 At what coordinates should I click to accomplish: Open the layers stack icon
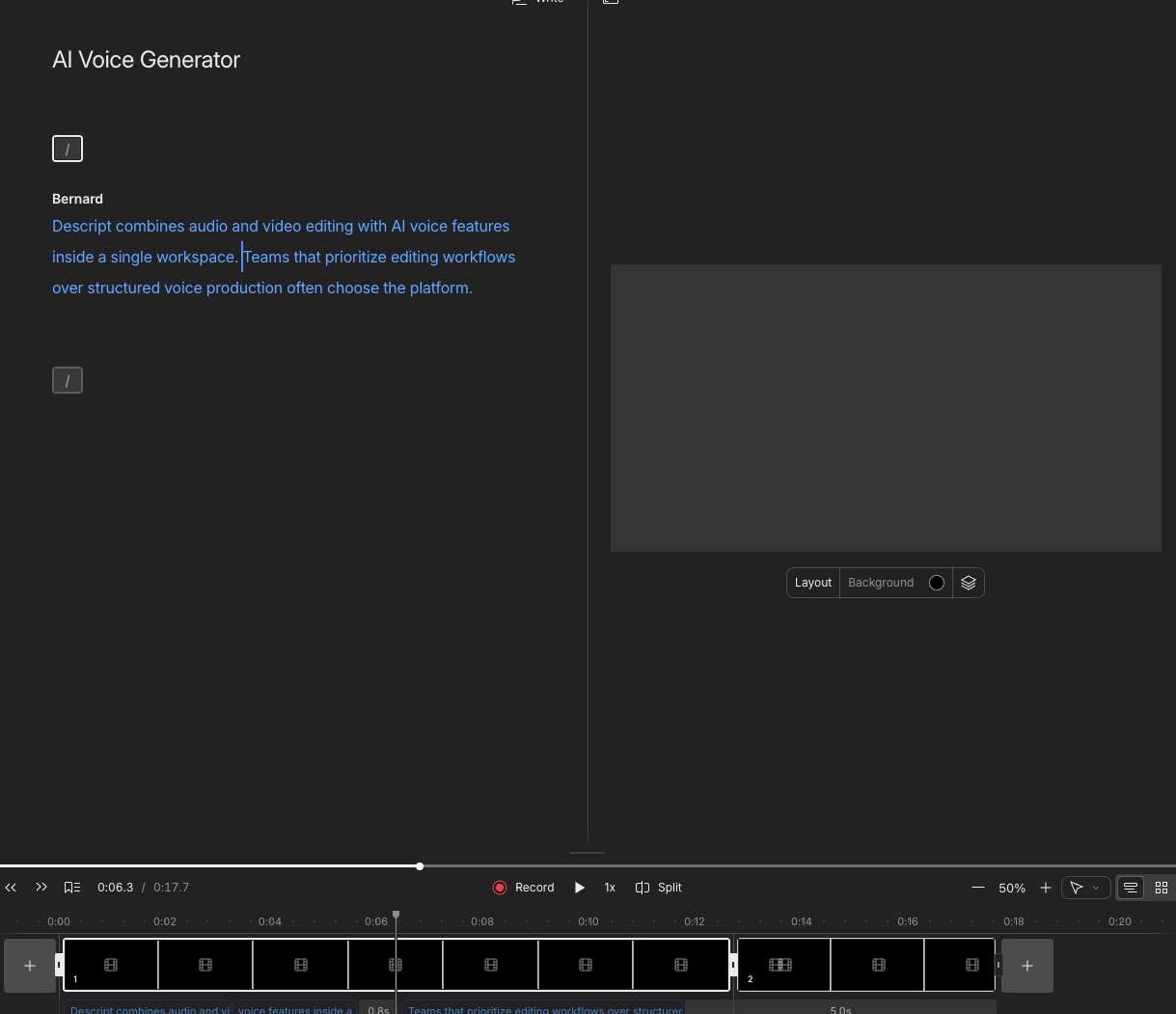(x=969, y=583)
